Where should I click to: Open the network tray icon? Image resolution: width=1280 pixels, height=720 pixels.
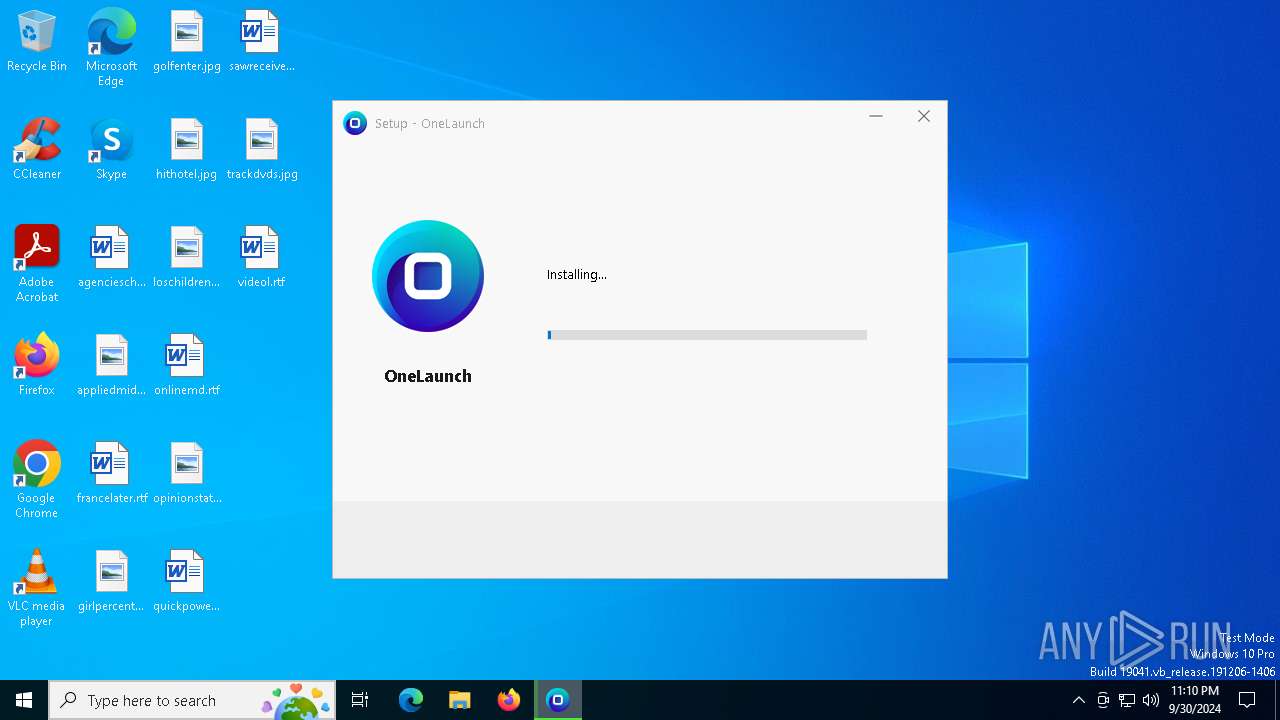[1127, 700]
